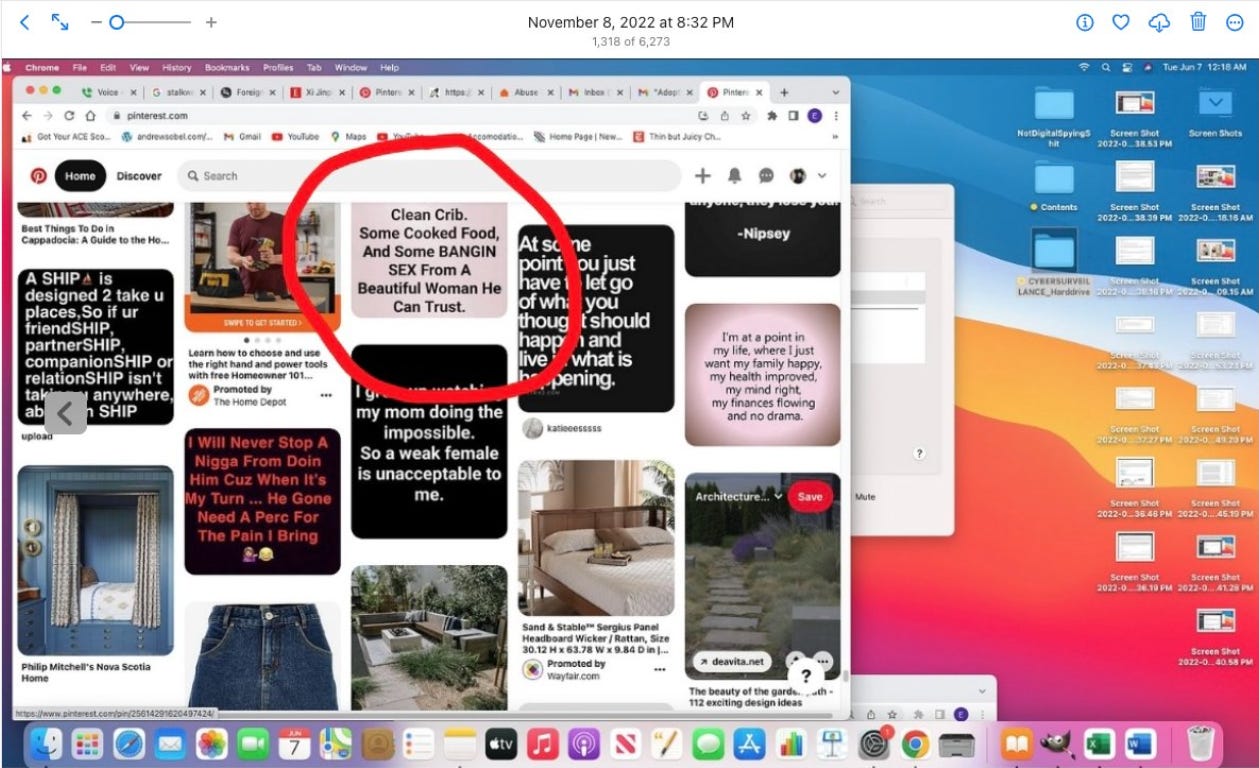Open the Pinterest help question mark button
Image resolution: width=1259 pixels, height=768 pixels.
coord(806,676)
